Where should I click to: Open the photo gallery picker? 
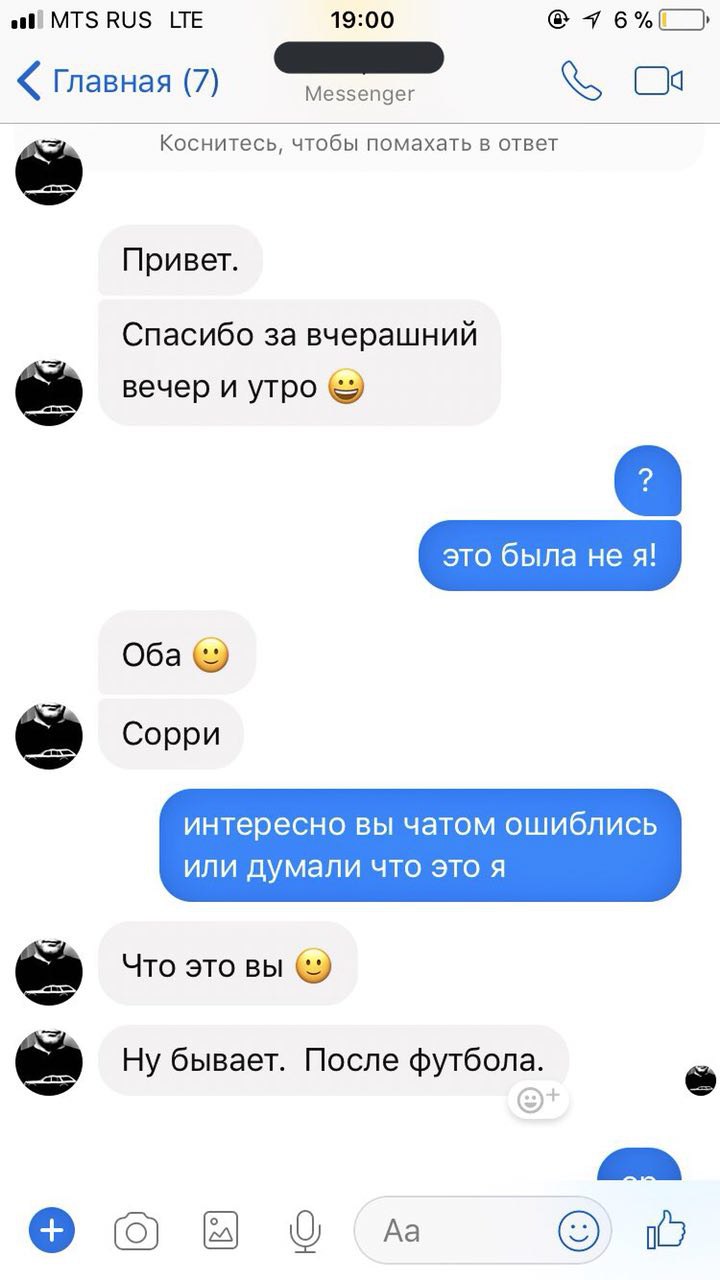(220, 1230)
